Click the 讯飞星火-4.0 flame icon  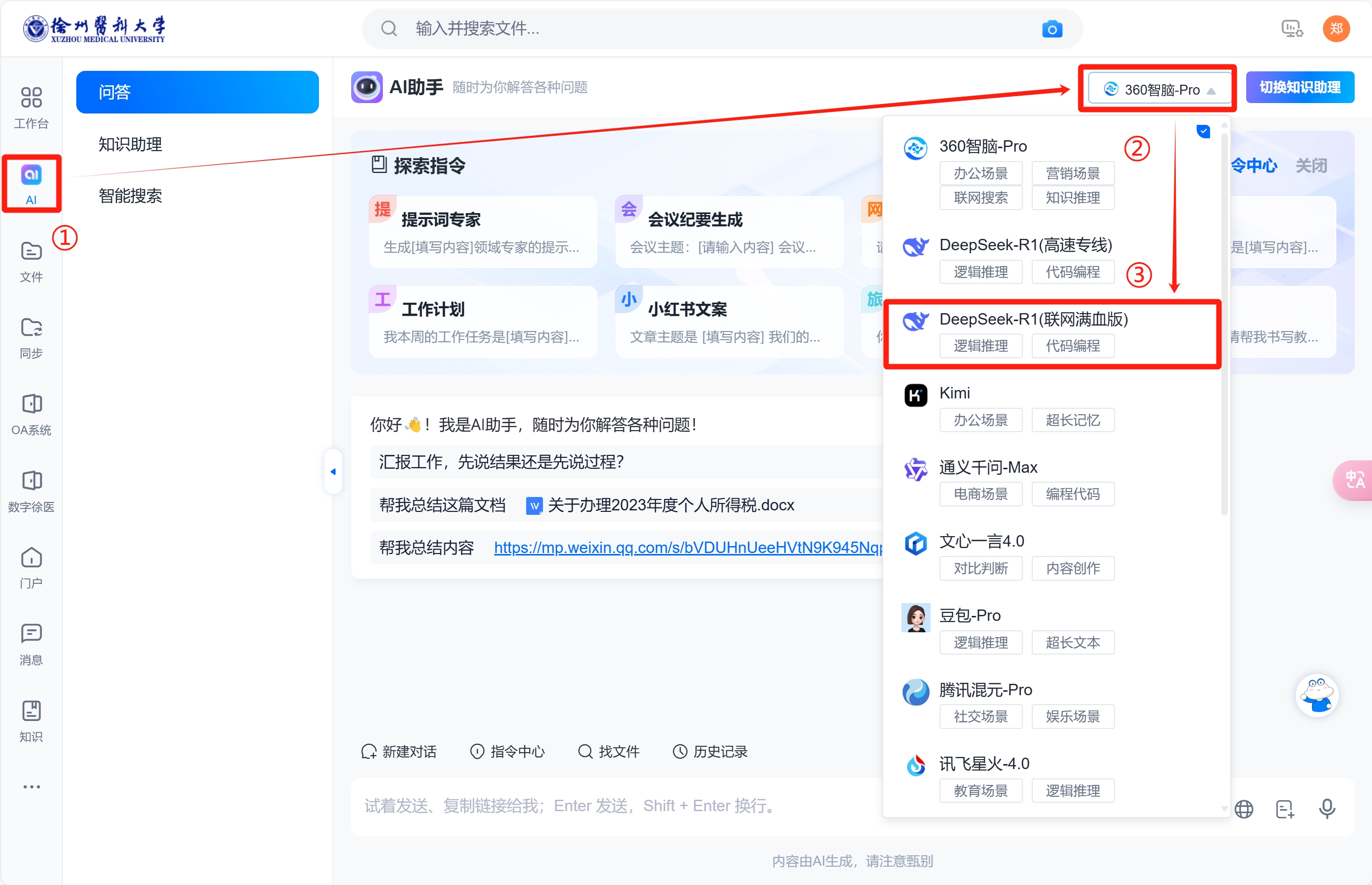[915, 766]
